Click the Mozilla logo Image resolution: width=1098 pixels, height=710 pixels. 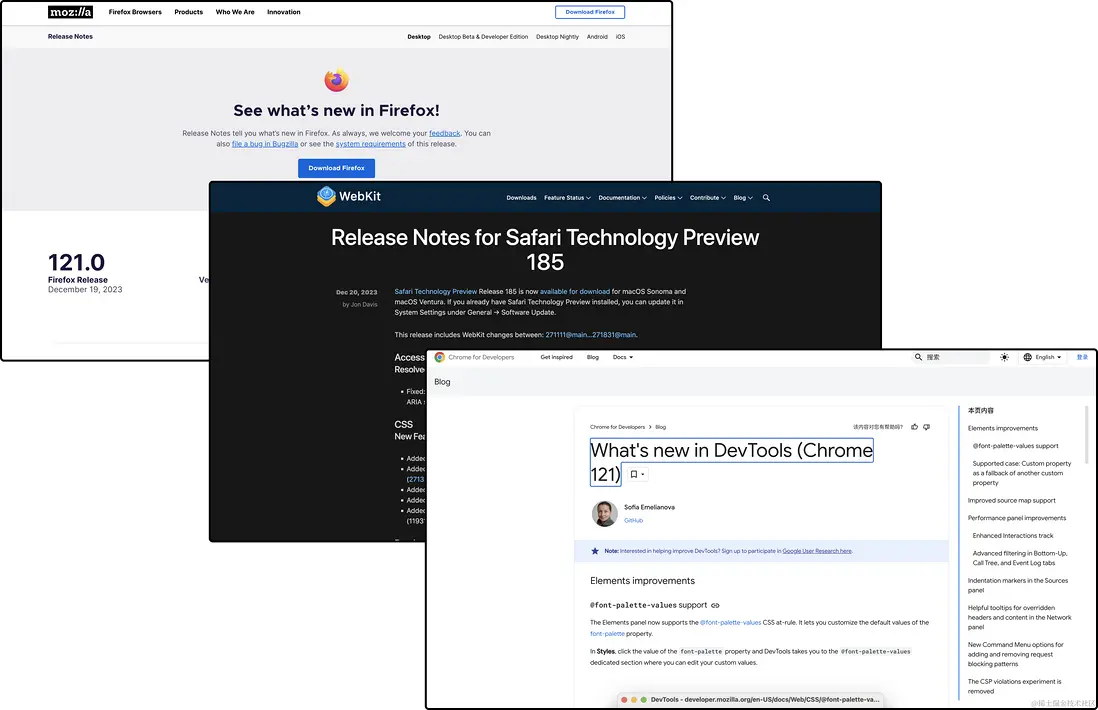point(70,12)
